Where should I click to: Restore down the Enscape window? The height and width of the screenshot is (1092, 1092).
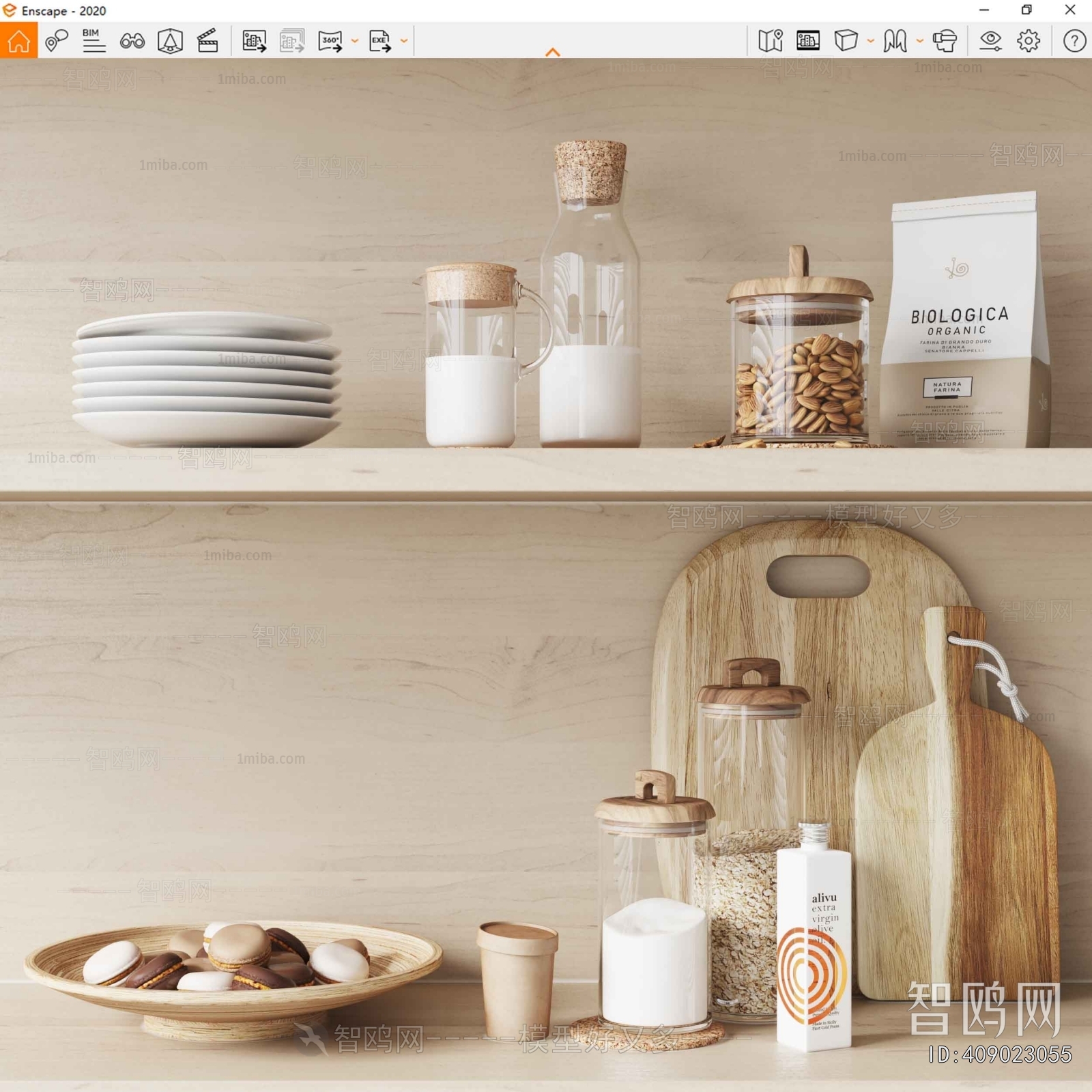click(1026, 10)
